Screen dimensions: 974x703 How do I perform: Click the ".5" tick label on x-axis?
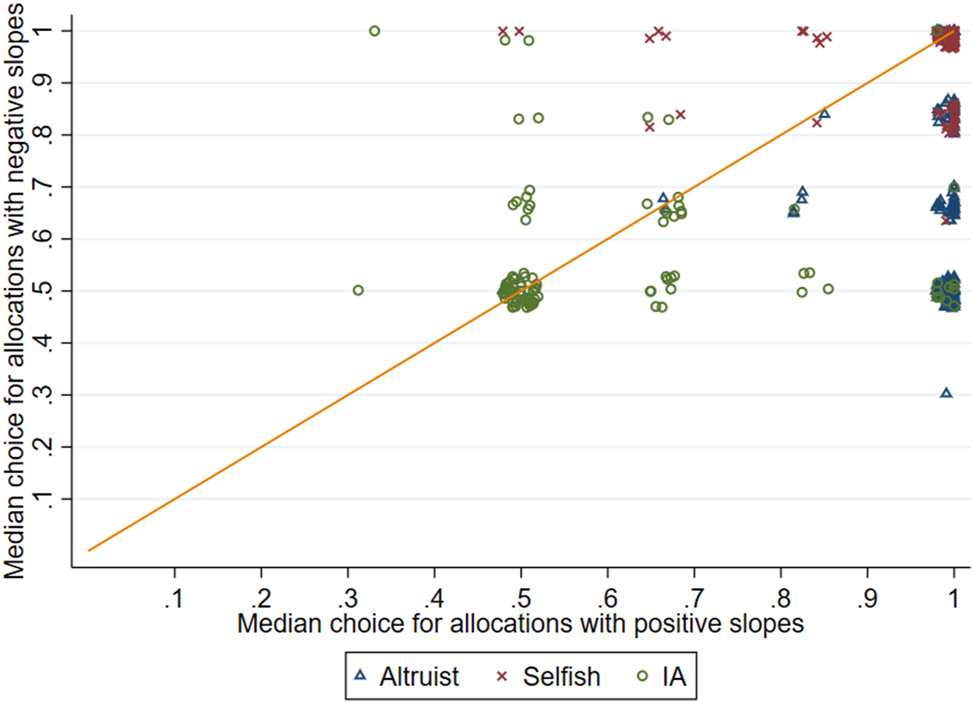(x=520, y=599)
